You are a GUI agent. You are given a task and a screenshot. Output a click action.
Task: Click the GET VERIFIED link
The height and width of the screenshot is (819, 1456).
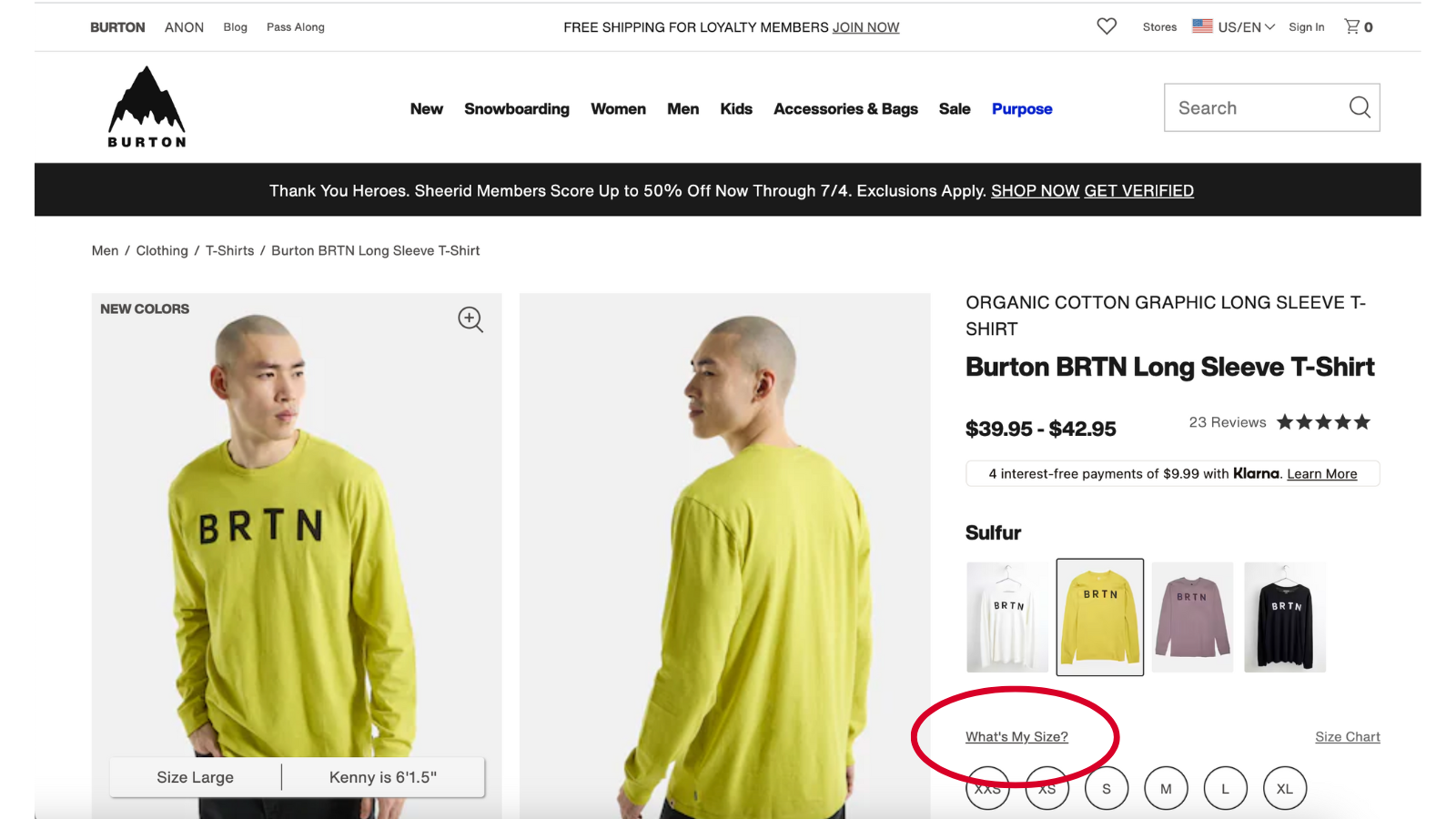point(1138,190)
